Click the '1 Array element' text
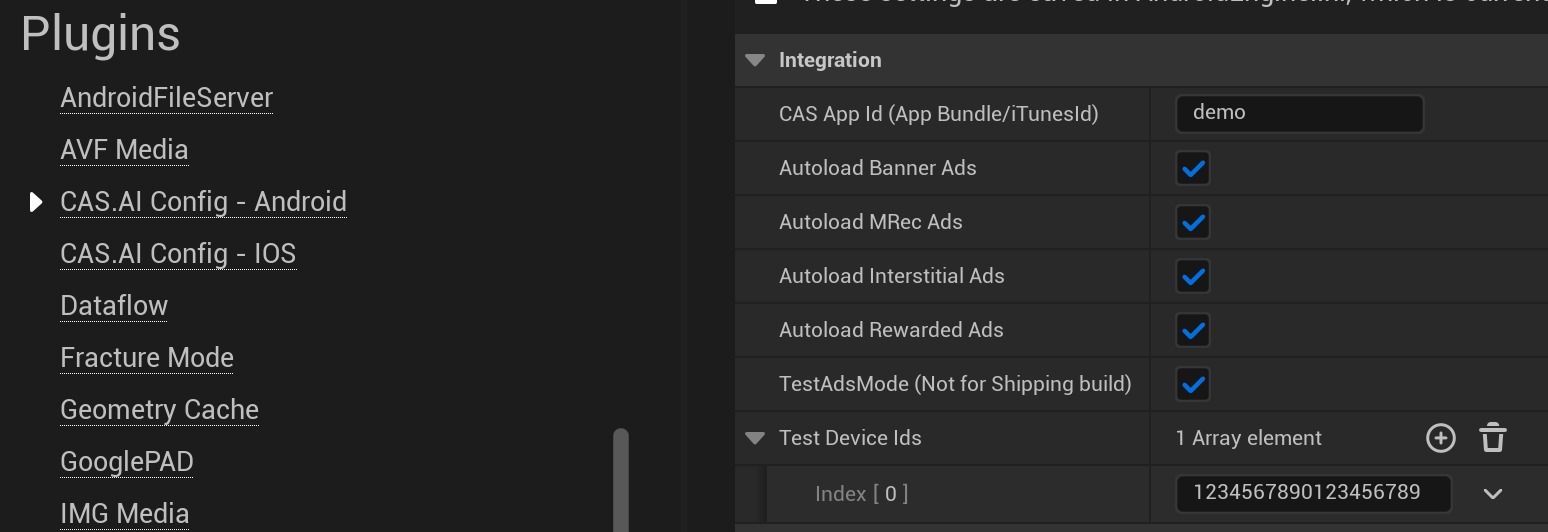The image size is (1548, 532). coord(1249,438)
